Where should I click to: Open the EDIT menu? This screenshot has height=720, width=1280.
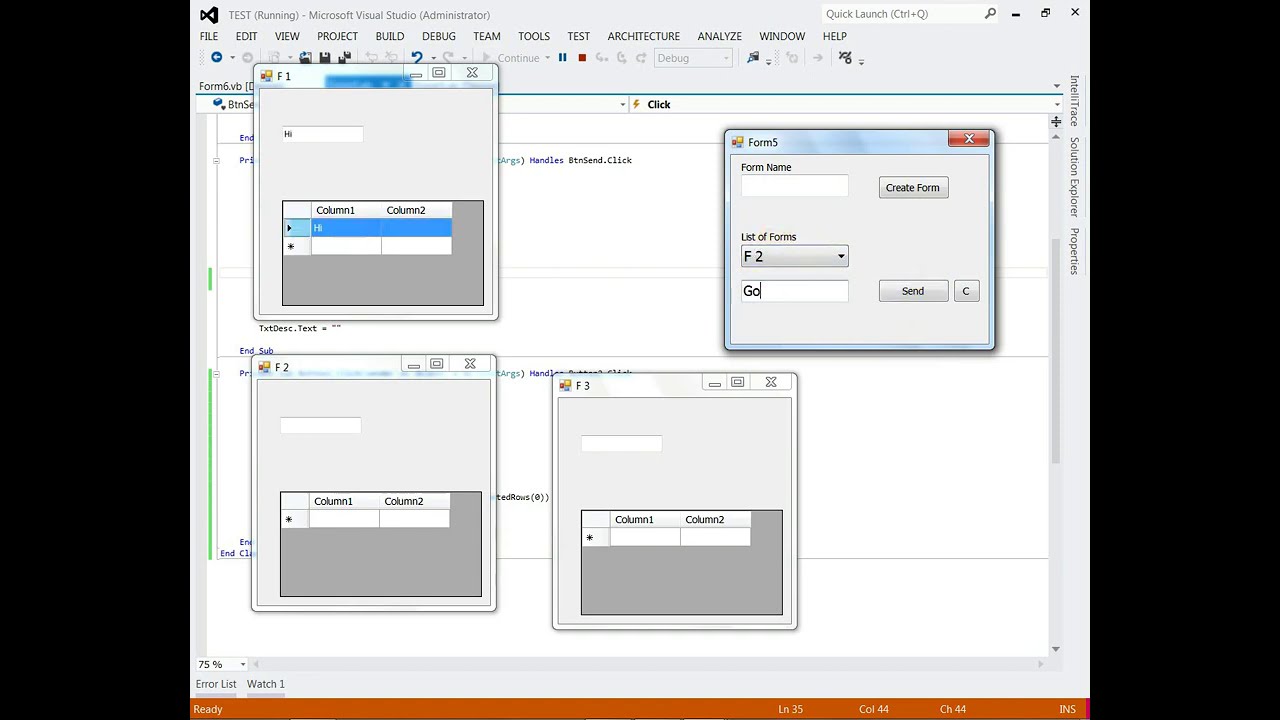(246, 36)
